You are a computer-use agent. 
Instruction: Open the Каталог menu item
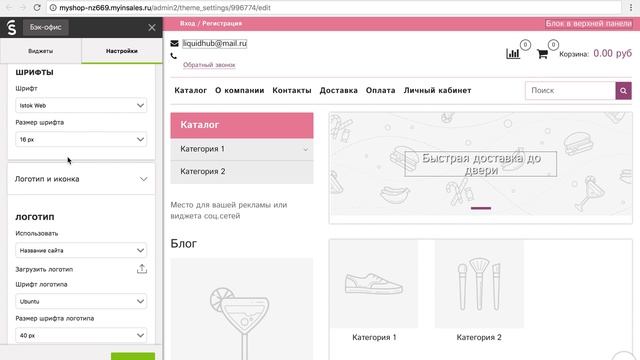[191, 90]
